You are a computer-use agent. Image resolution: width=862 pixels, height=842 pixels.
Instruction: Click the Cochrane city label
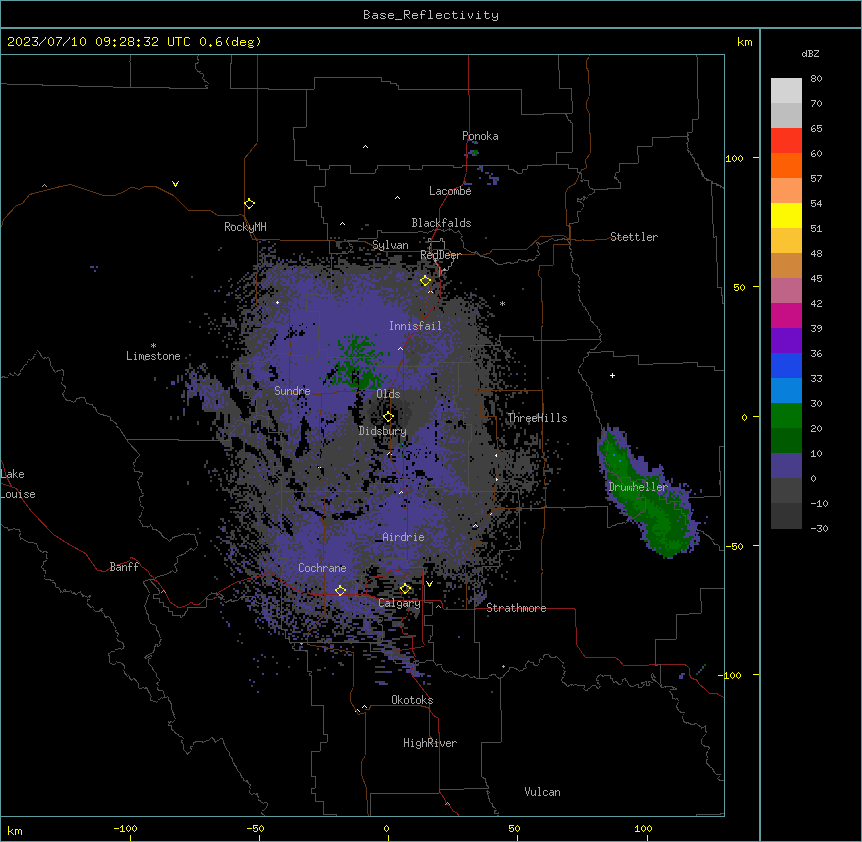322,568
